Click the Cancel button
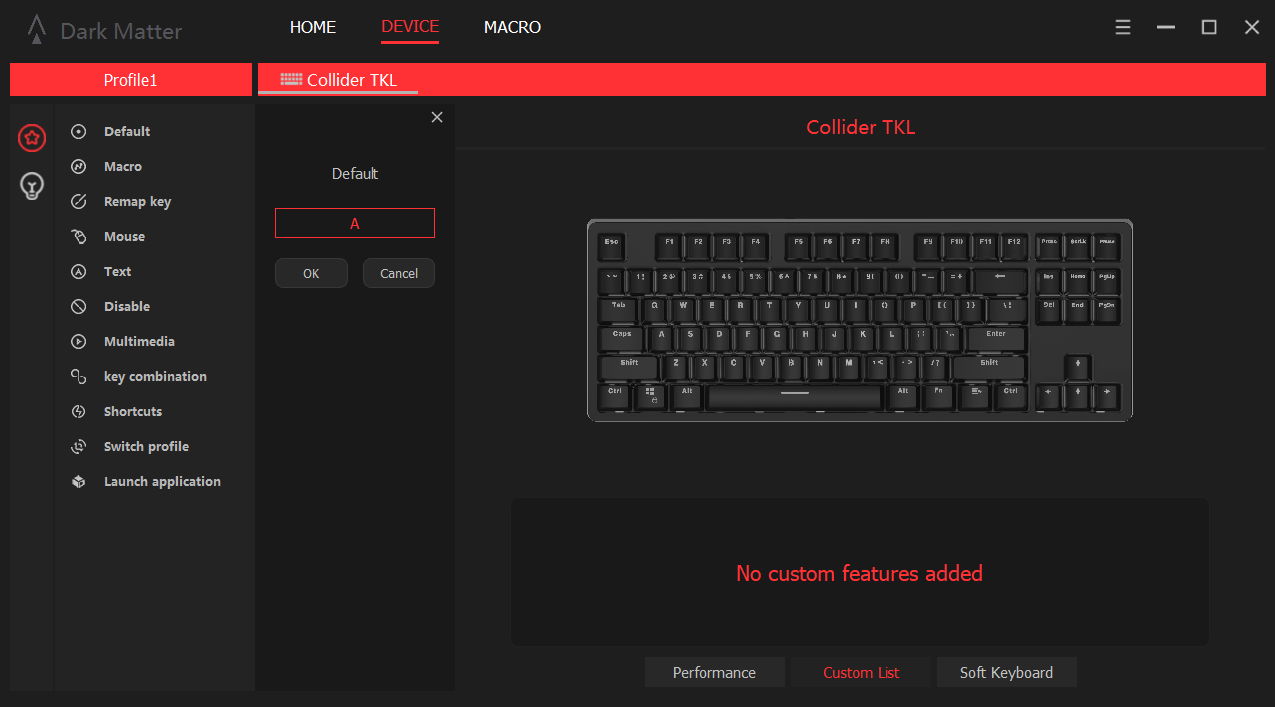 (399, 273)
